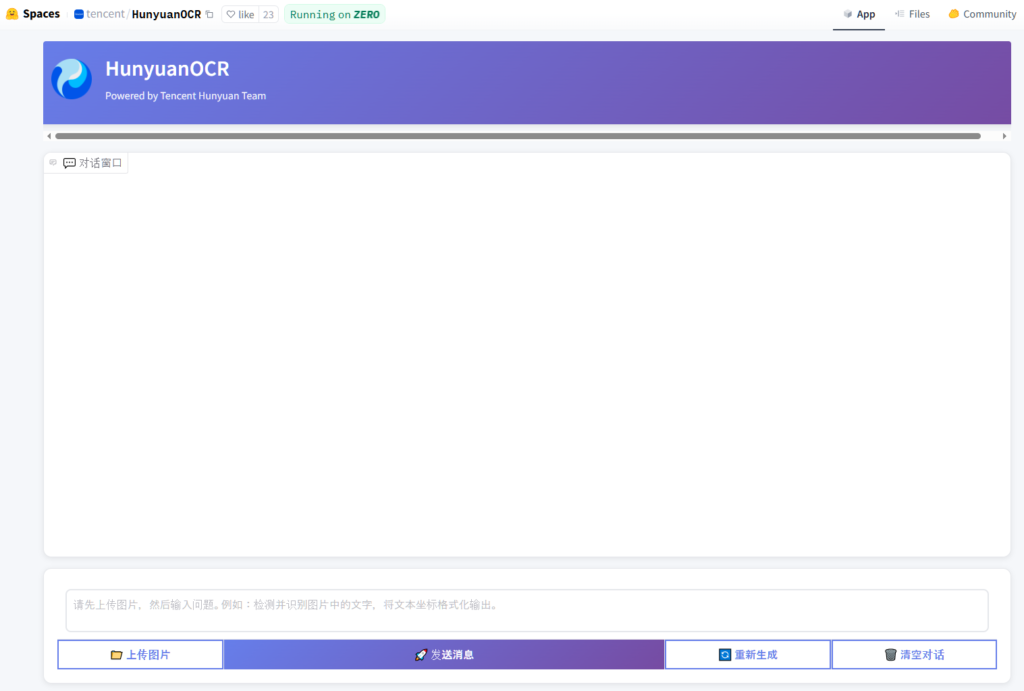Viewport: 1024px width, 691px height.
Task: Switch to the App tab
Action: tap(858, 14)
